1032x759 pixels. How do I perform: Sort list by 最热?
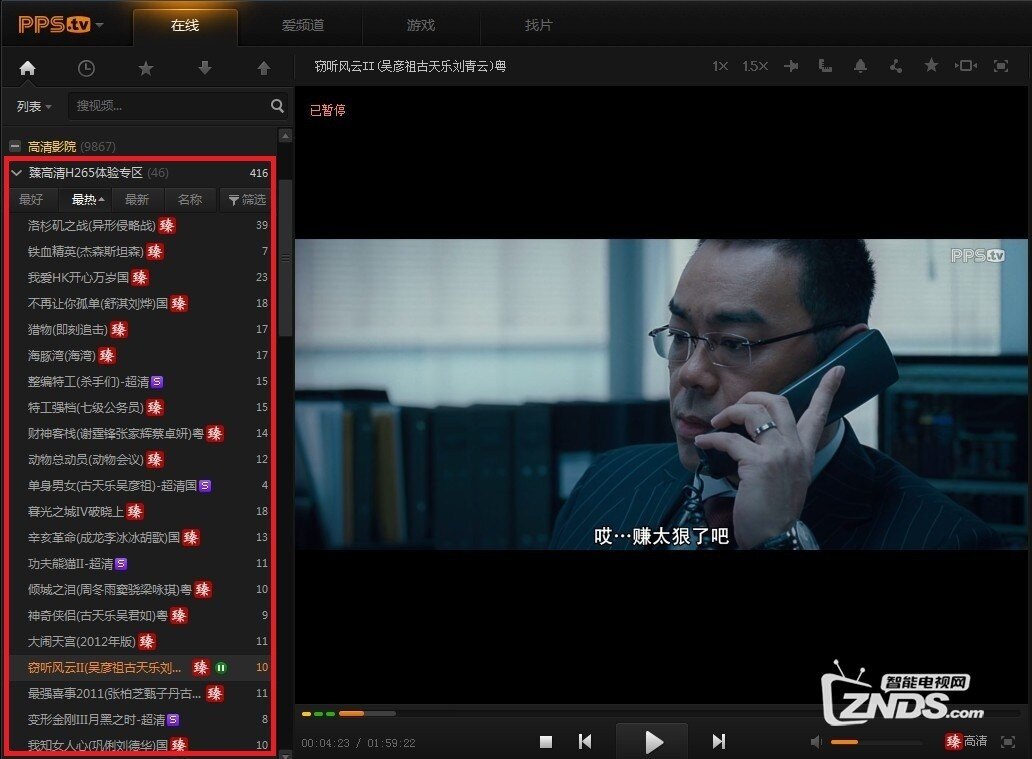(x=87, y=199)
